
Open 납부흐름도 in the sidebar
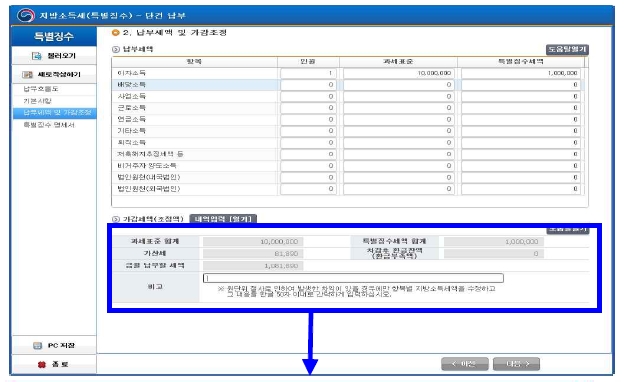click(41, 89)
